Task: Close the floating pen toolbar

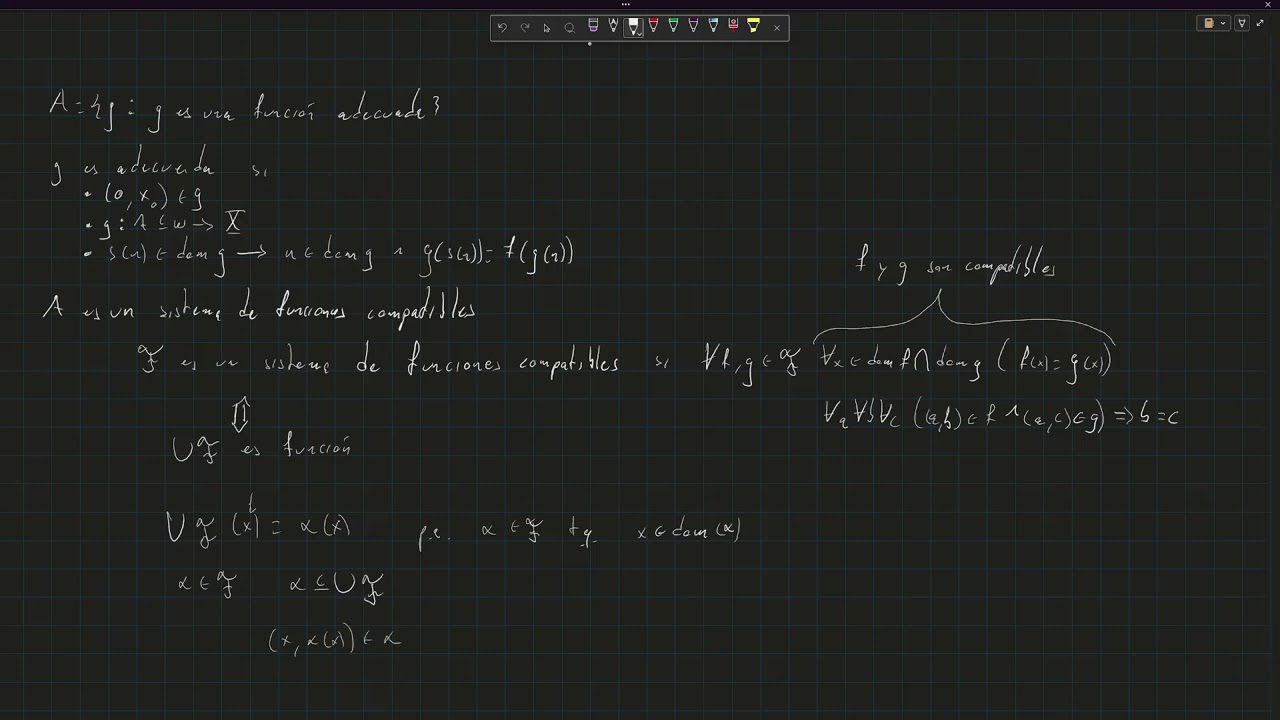Action: [777, 27]
